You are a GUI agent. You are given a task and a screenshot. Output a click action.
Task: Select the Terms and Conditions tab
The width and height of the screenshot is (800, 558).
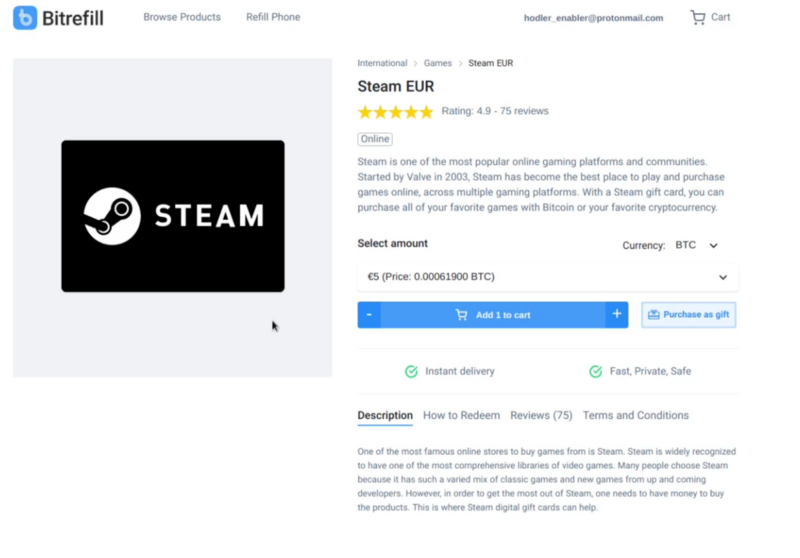(x=636, y=415)
